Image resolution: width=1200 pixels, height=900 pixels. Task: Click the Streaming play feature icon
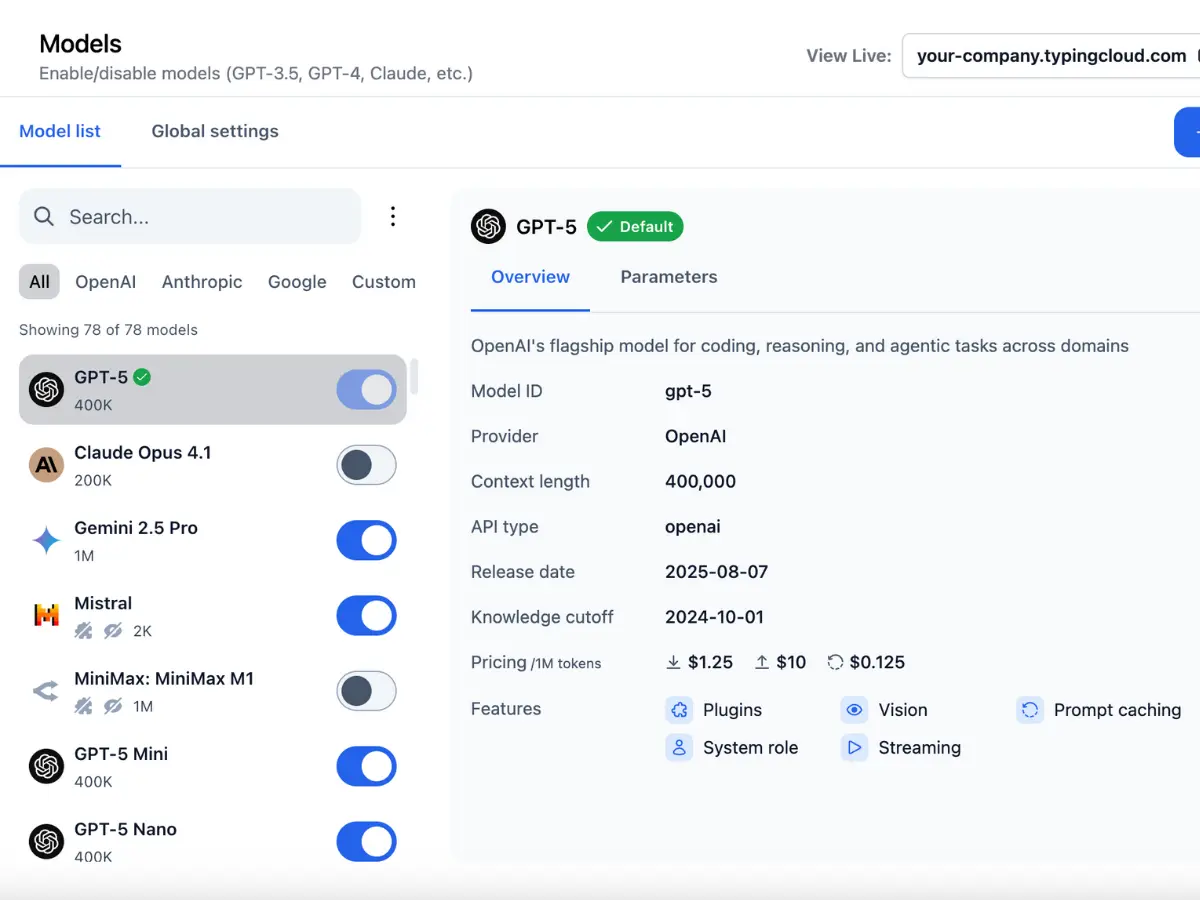854,747
